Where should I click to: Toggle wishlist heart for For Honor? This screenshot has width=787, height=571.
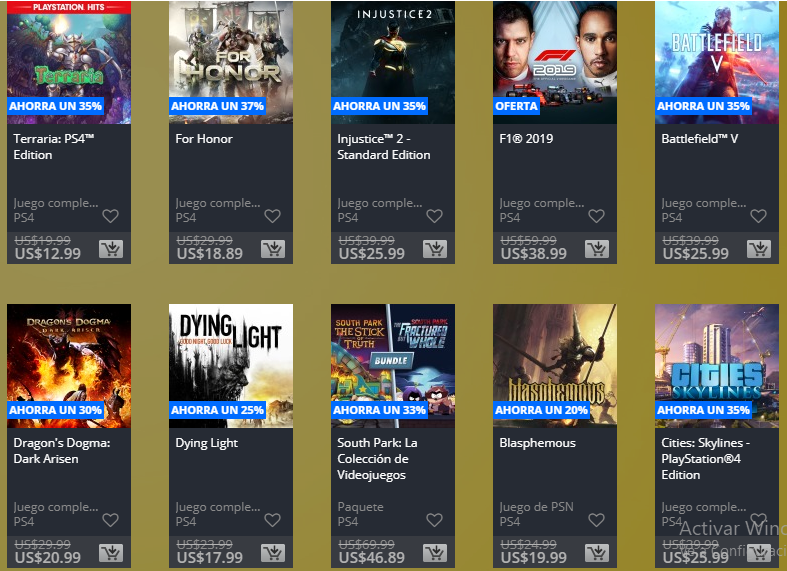pos(273,216)
